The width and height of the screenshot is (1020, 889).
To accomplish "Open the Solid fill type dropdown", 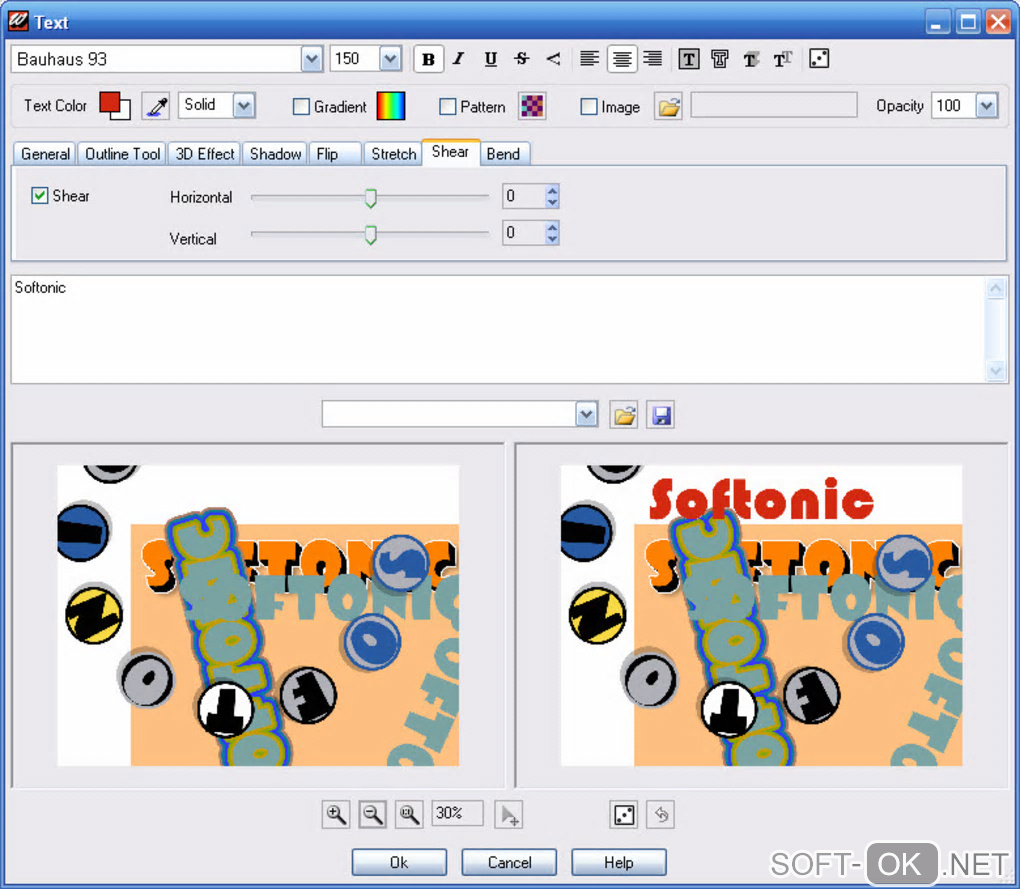I will 244,105.
